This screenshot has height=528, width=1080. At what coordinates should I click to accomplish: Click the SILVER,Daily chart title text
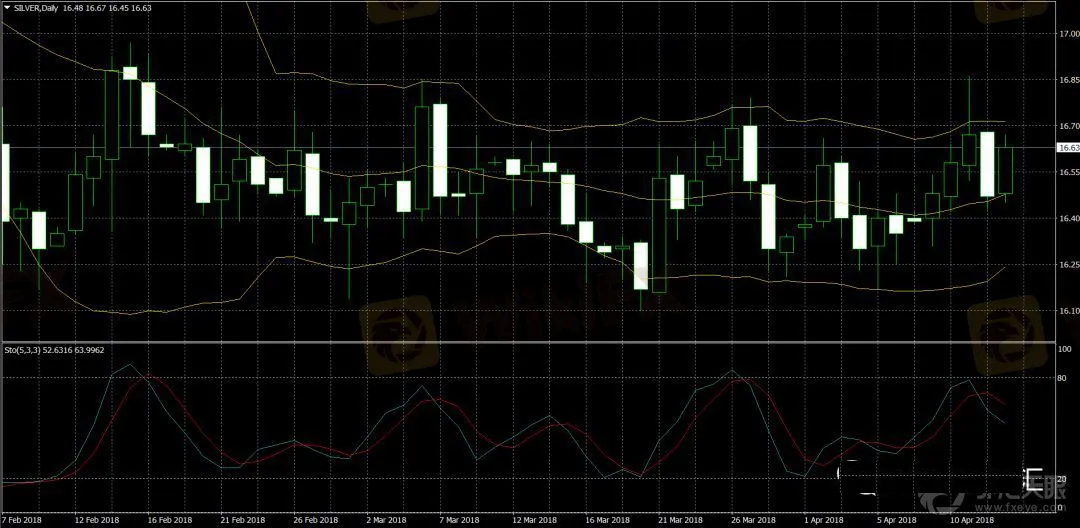click(39, 7)
